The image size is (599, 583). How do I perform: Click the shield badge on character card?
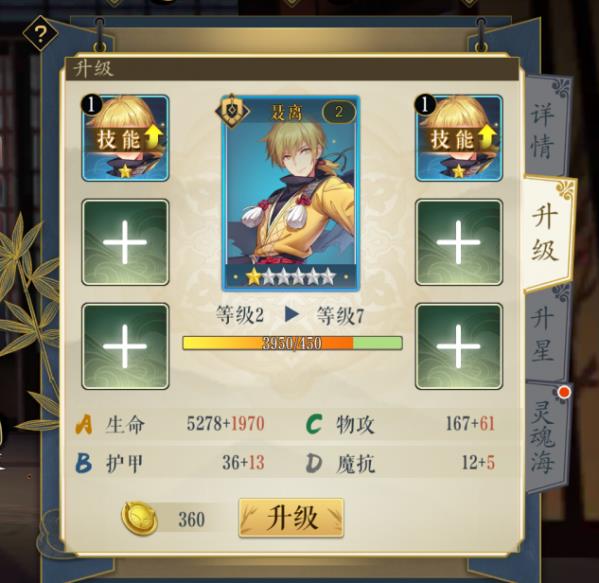[x=232, y=111]
